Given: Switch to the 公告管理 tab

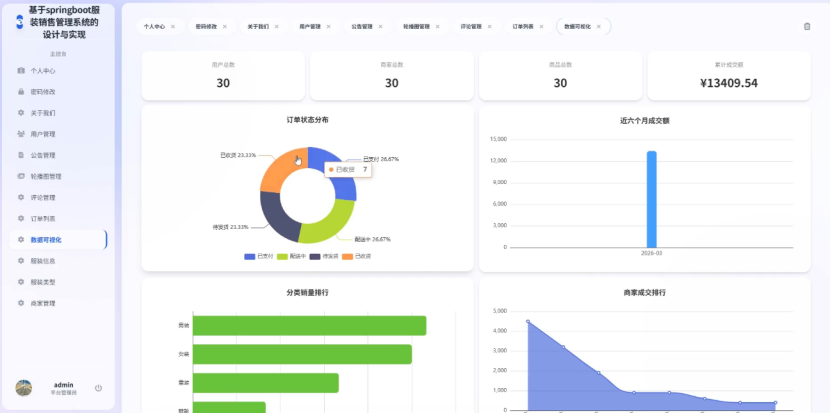Looking at the screenshot, I should (x=362, y=26).
